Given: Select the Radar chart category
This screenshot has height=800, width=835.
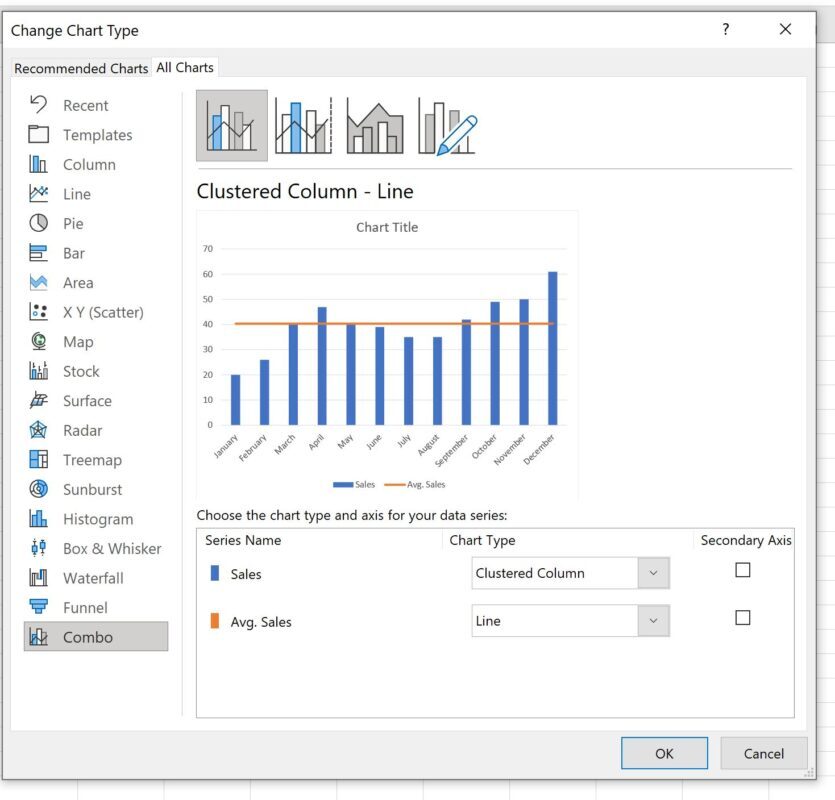Looking at the screenshot, I should click(x=96, y=430).
